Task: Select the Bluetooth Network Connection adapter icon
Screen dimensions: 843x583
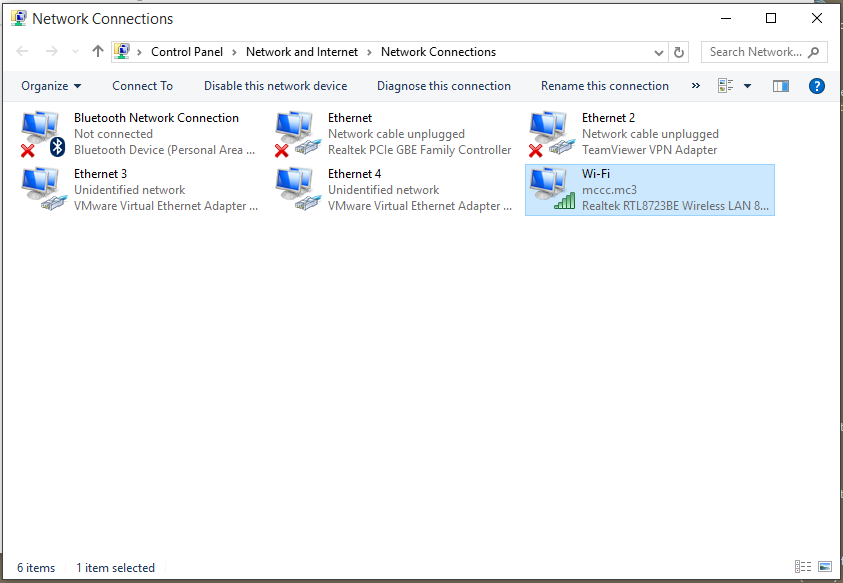Action: pyautogui.click(x=42, y=134)
